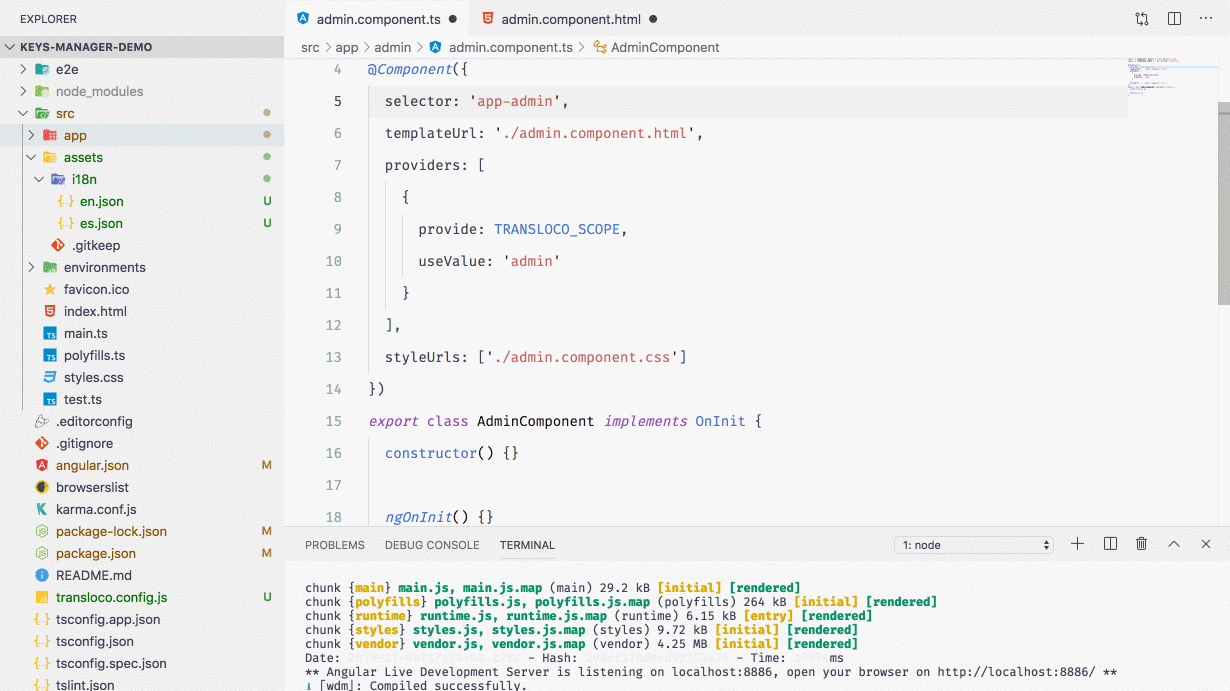Screen dimensions: 1230x691
Task: Click the PROBLEMS panel label
Action: [x=335, y=545]
